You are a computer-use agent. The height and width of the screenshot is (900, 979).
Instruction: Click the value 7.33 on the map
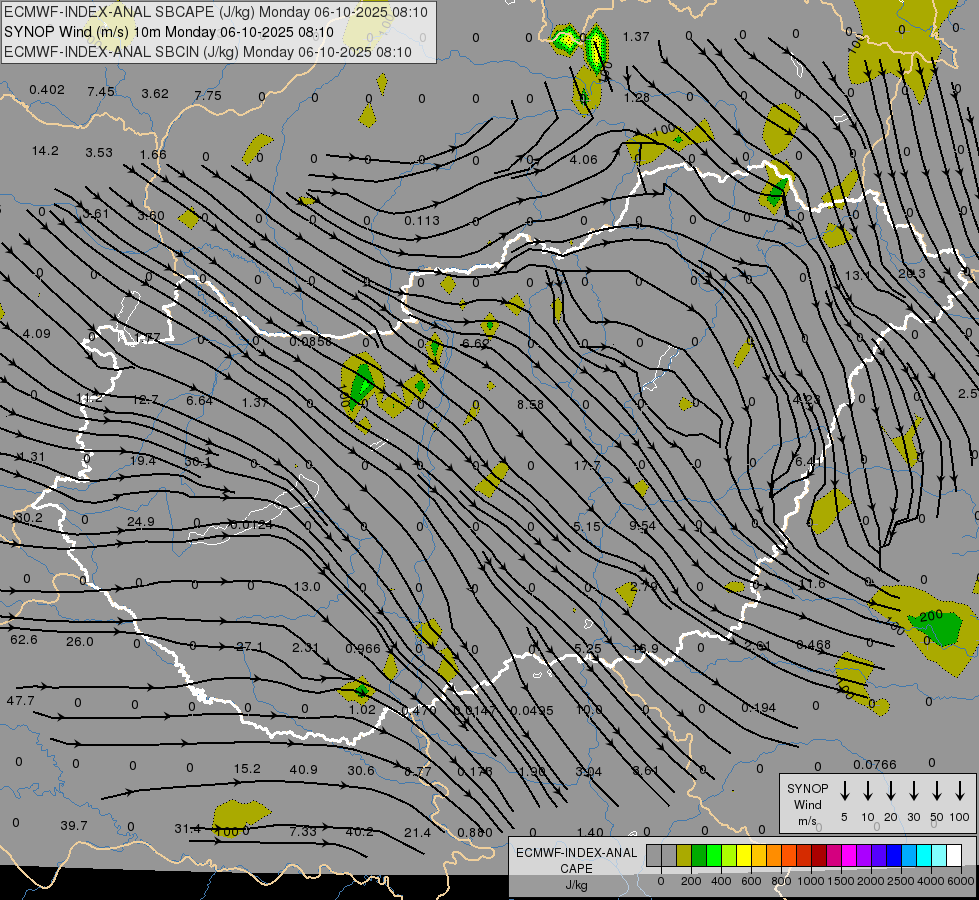tap(303, 831)
